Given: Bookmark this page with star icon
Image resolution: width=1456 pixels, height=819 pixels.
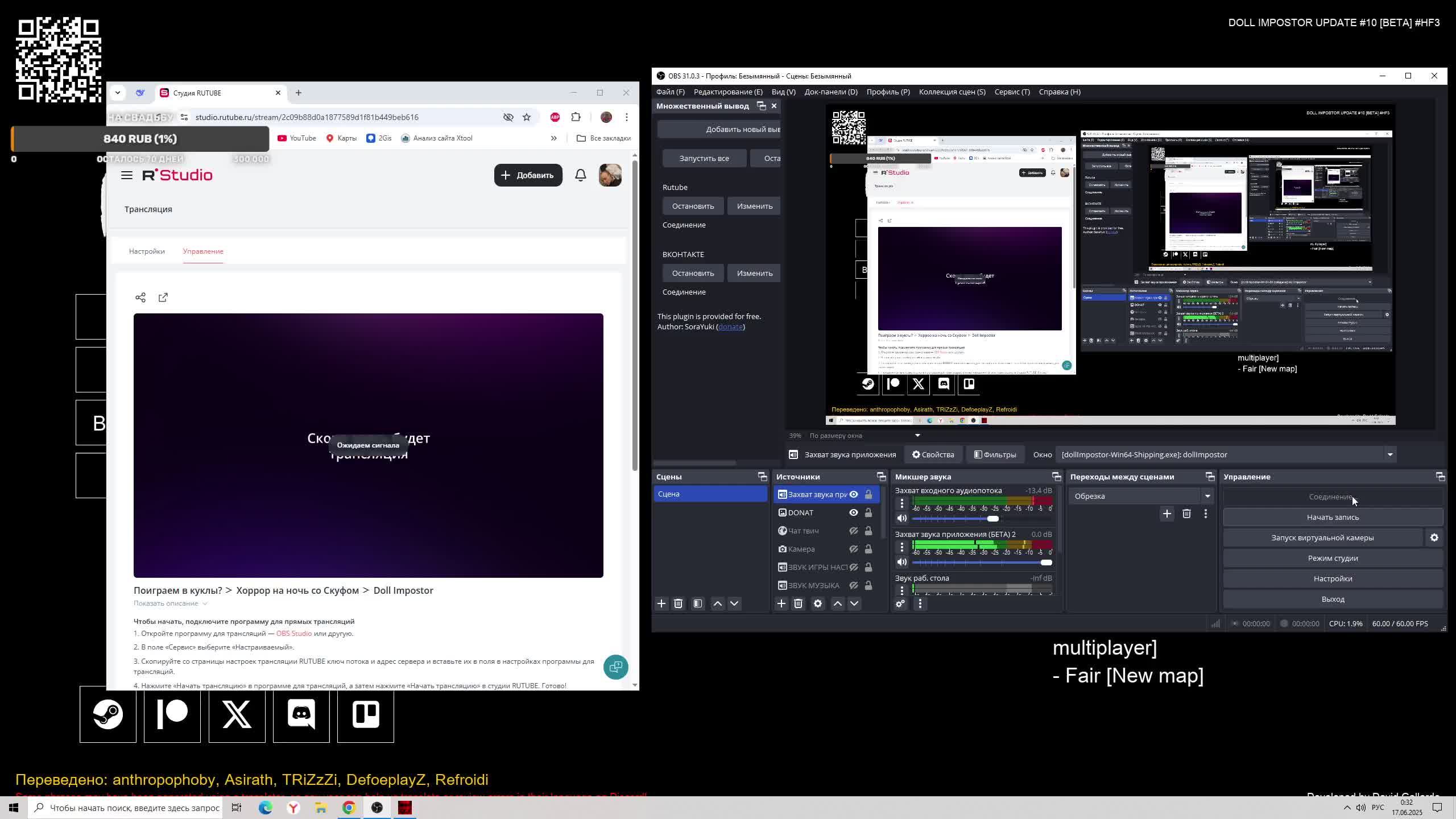Looking at the screenshot, I should point(527,117).
